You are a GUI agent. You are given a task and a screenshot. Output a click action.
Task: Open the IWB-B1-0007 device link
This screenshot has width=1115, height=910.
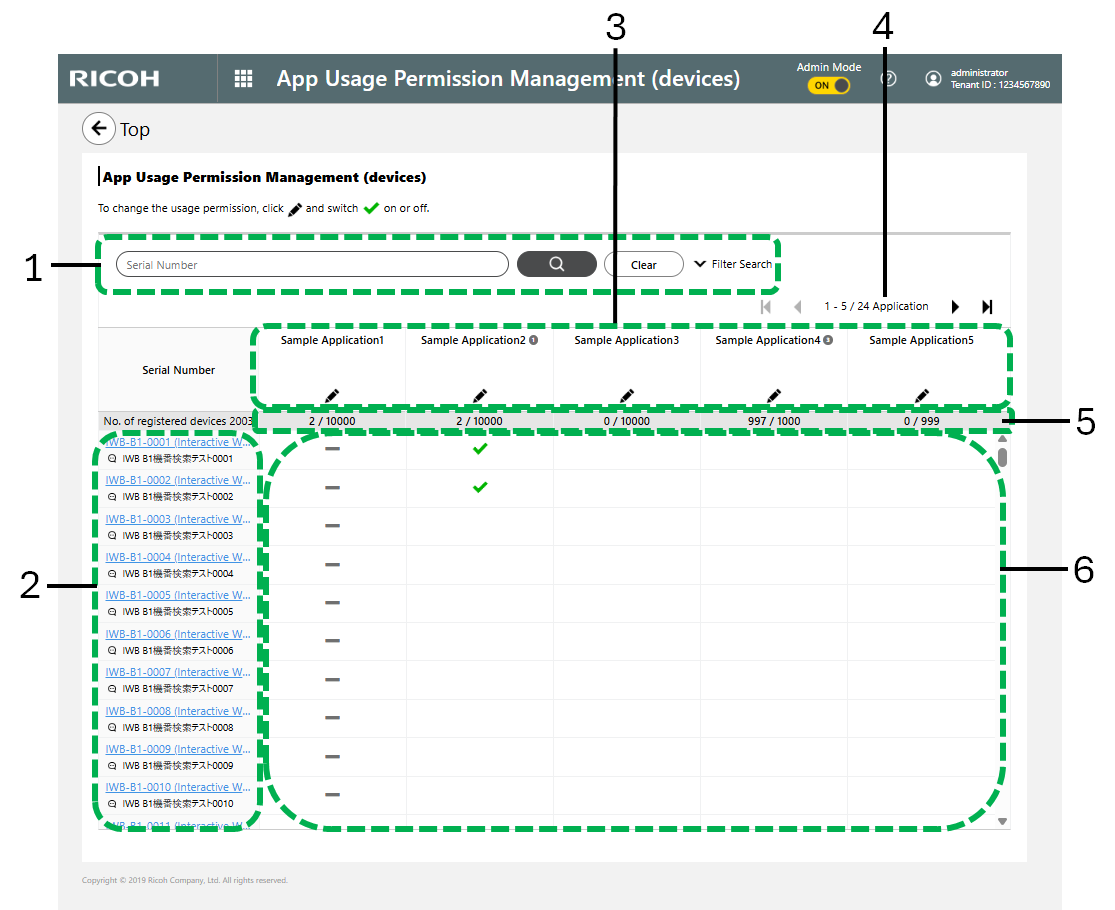178,672
